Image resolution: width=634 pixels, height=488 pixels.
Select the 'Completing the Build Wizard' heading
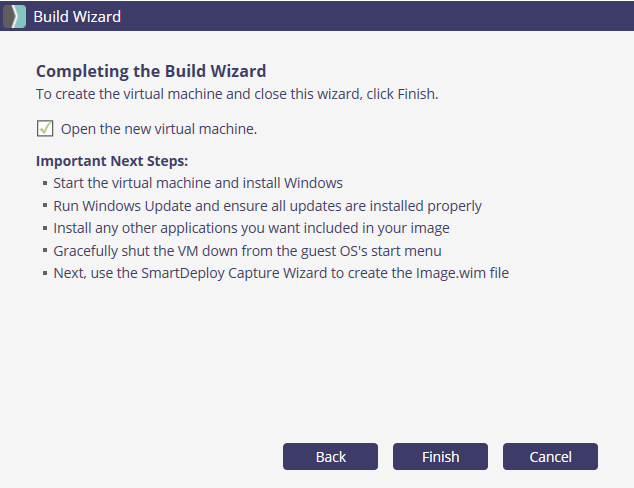click(151, 72)
